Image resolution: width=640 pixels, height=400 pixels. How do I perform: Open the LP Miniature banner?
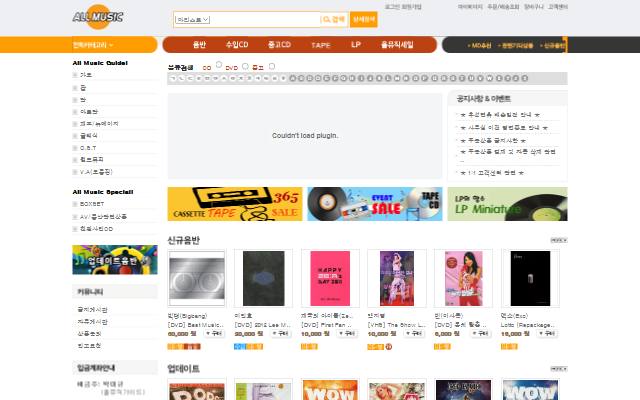507,204
